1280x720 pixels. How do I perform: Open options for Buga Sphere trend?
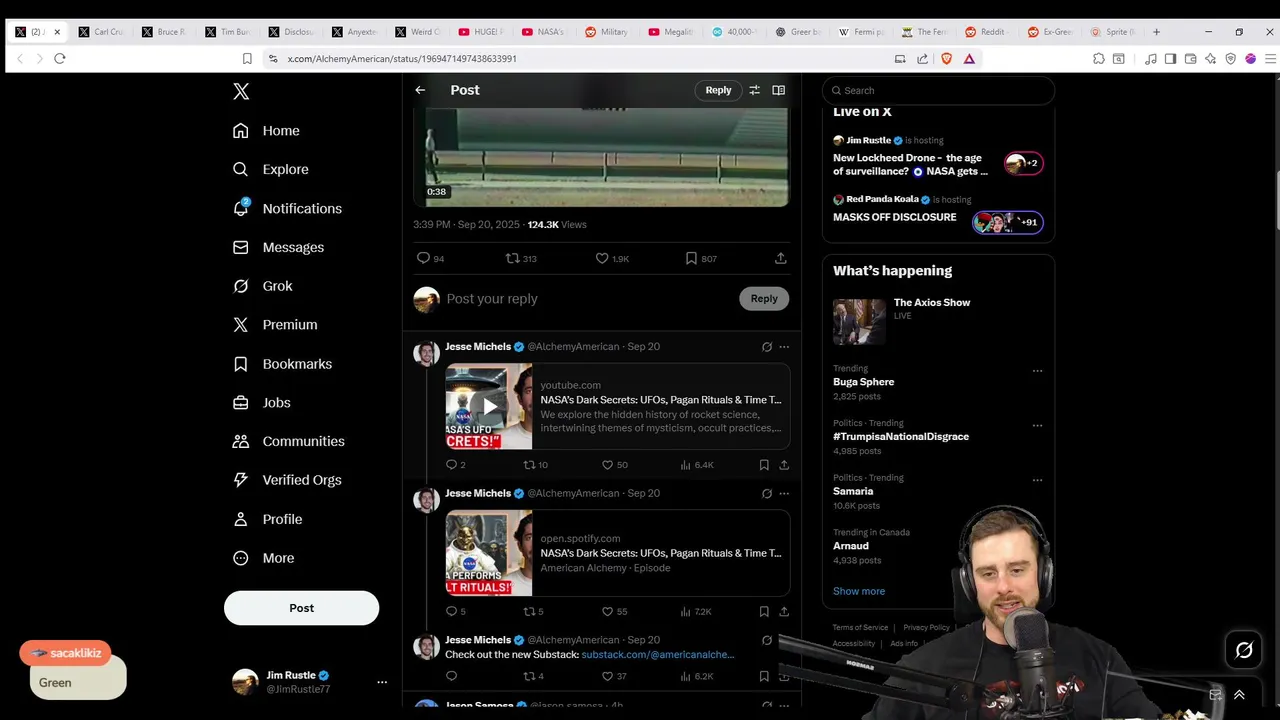(1037, 371)
